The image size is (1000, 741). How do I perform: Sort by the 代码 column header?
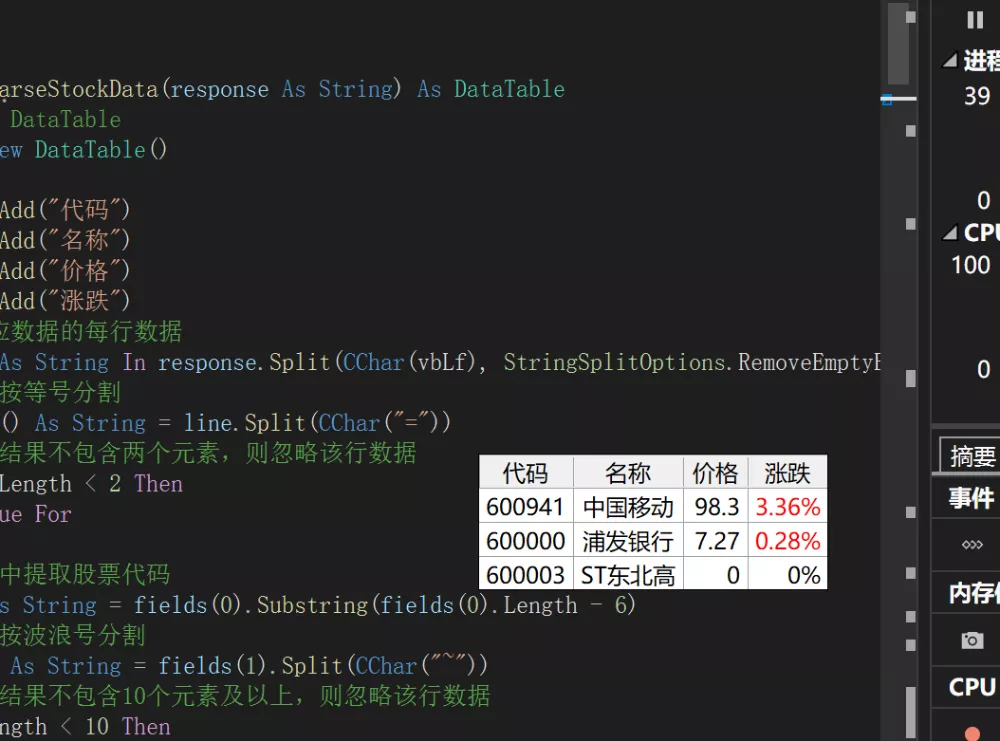pyautogui.click(x=526, y=473)
